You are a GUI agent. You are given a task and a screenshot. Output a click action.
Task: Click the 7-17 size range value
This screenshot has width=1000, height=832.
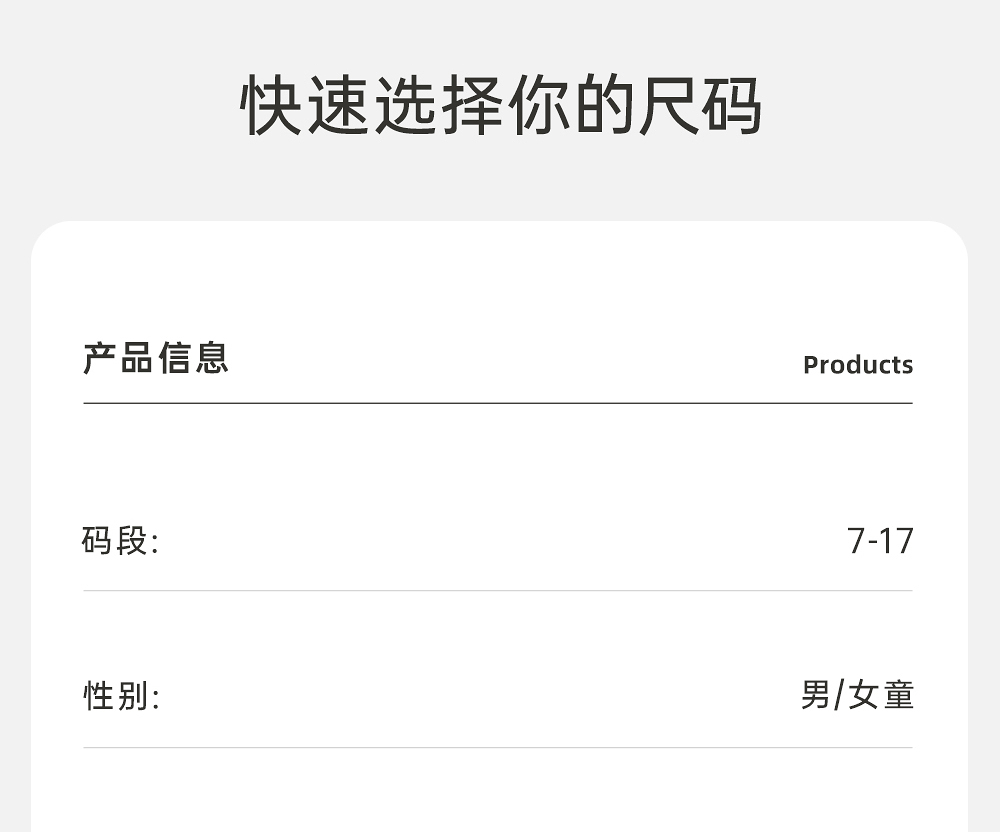tap(880, 541)
